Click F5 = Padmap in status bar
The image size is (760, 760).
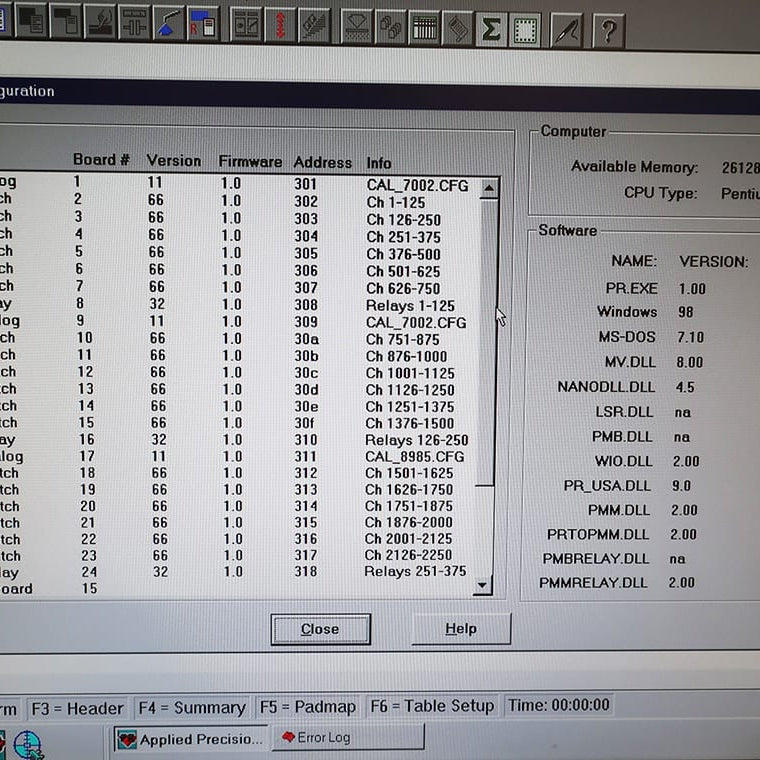tap(308, 707)
